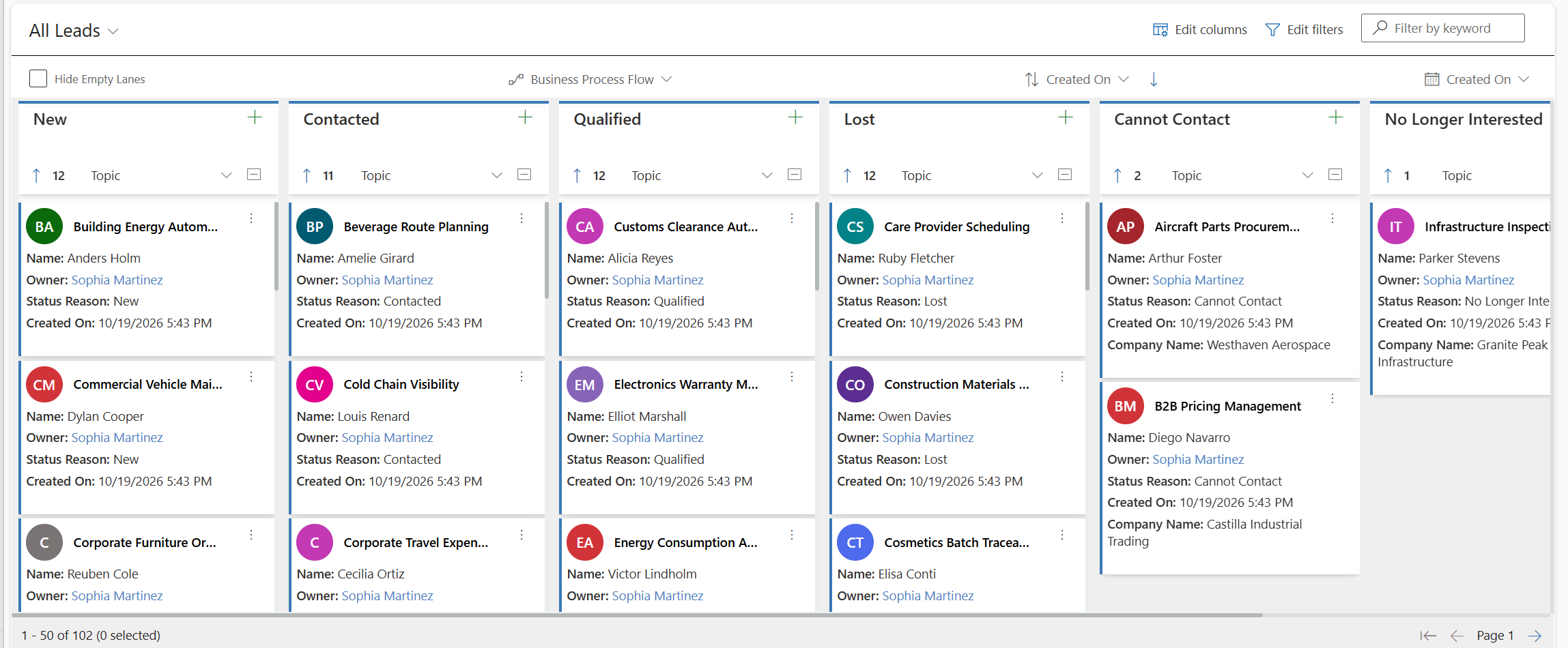Check the Hide Empty Lanes checkbox
Viewport: 1568px width, 648px height.
38,78
